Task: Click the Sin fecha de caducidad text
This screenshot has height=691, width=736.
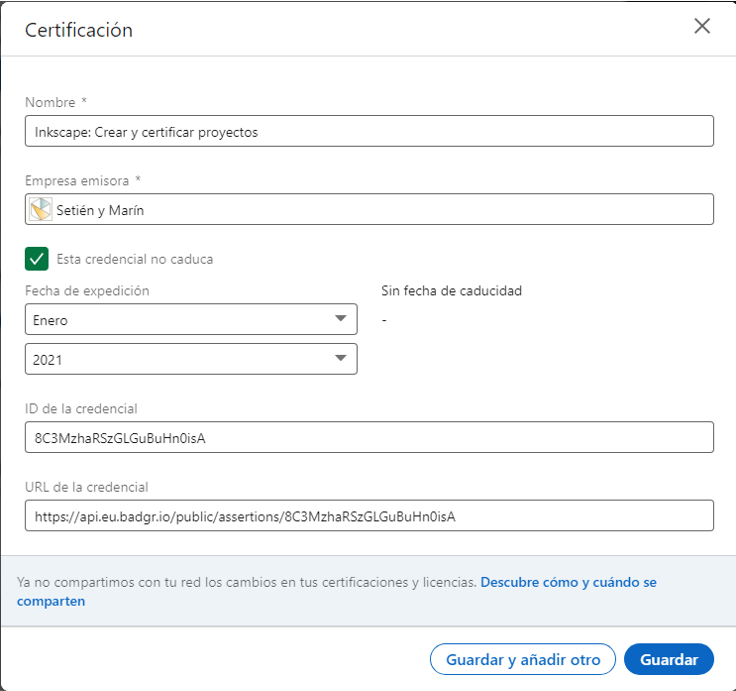Action: pos(452,291)
